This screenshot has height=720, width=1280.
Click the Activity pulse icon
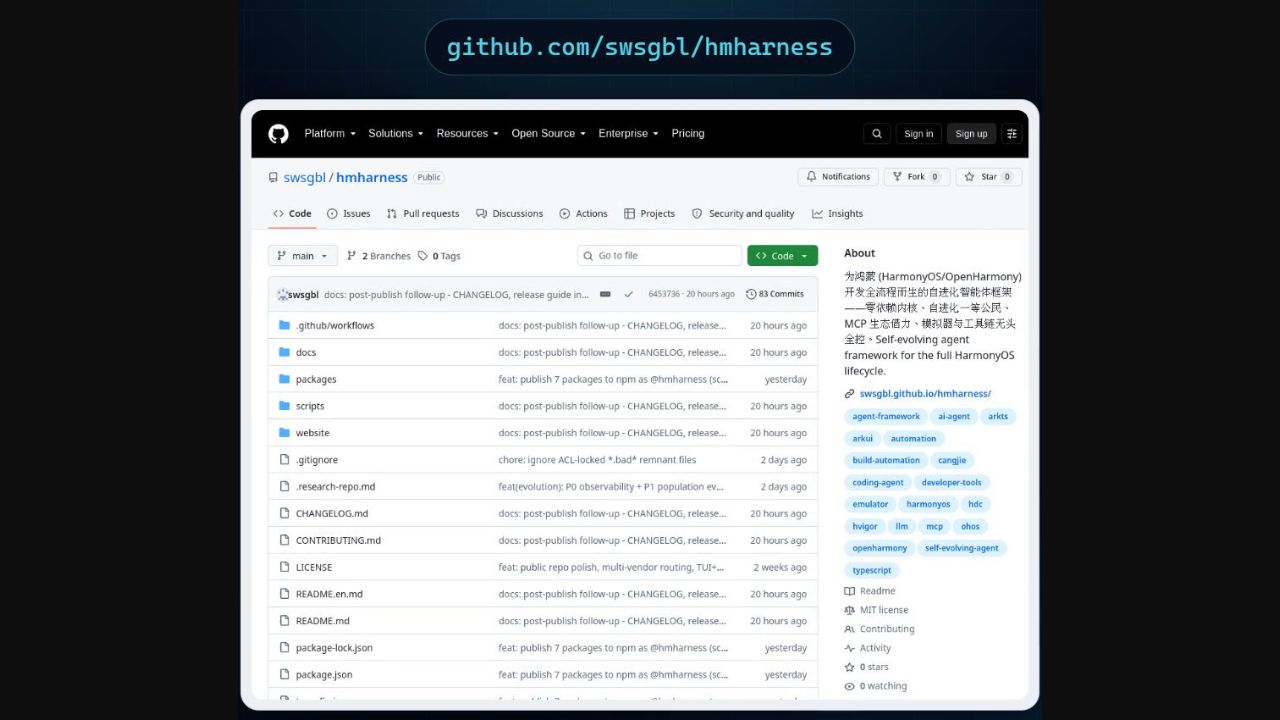click(850, 648)
